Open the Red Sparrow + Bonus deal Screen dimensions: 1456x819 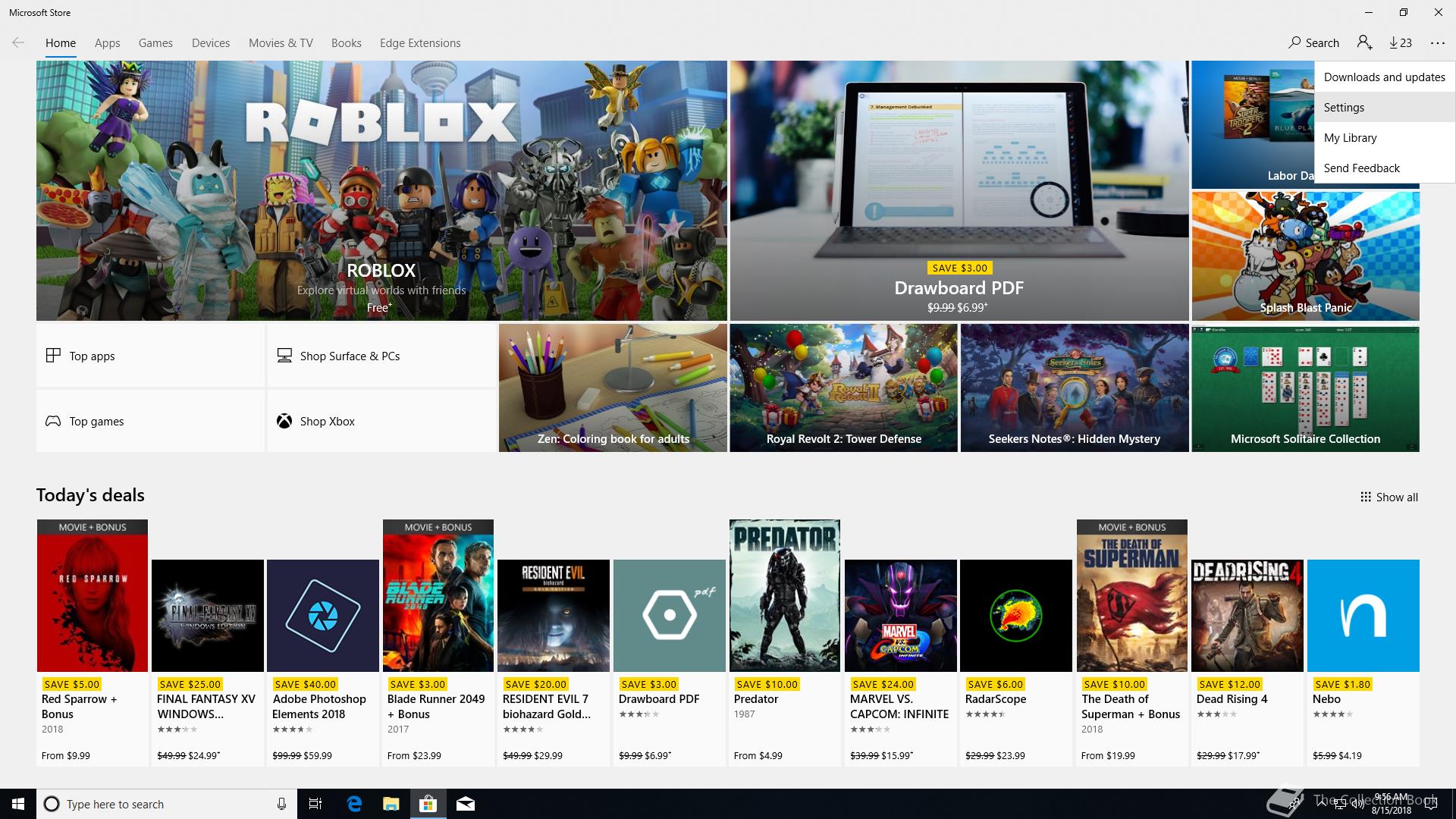(93, 643)
